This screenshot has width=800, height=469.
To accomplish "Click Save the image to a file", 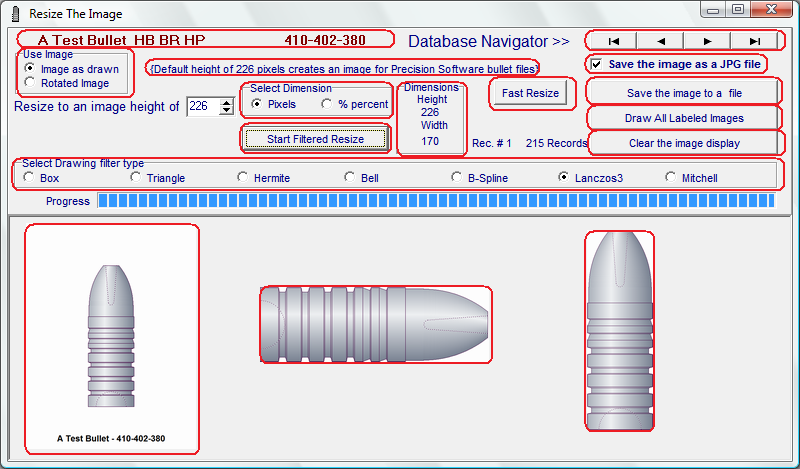I will [x=684, y=93].
